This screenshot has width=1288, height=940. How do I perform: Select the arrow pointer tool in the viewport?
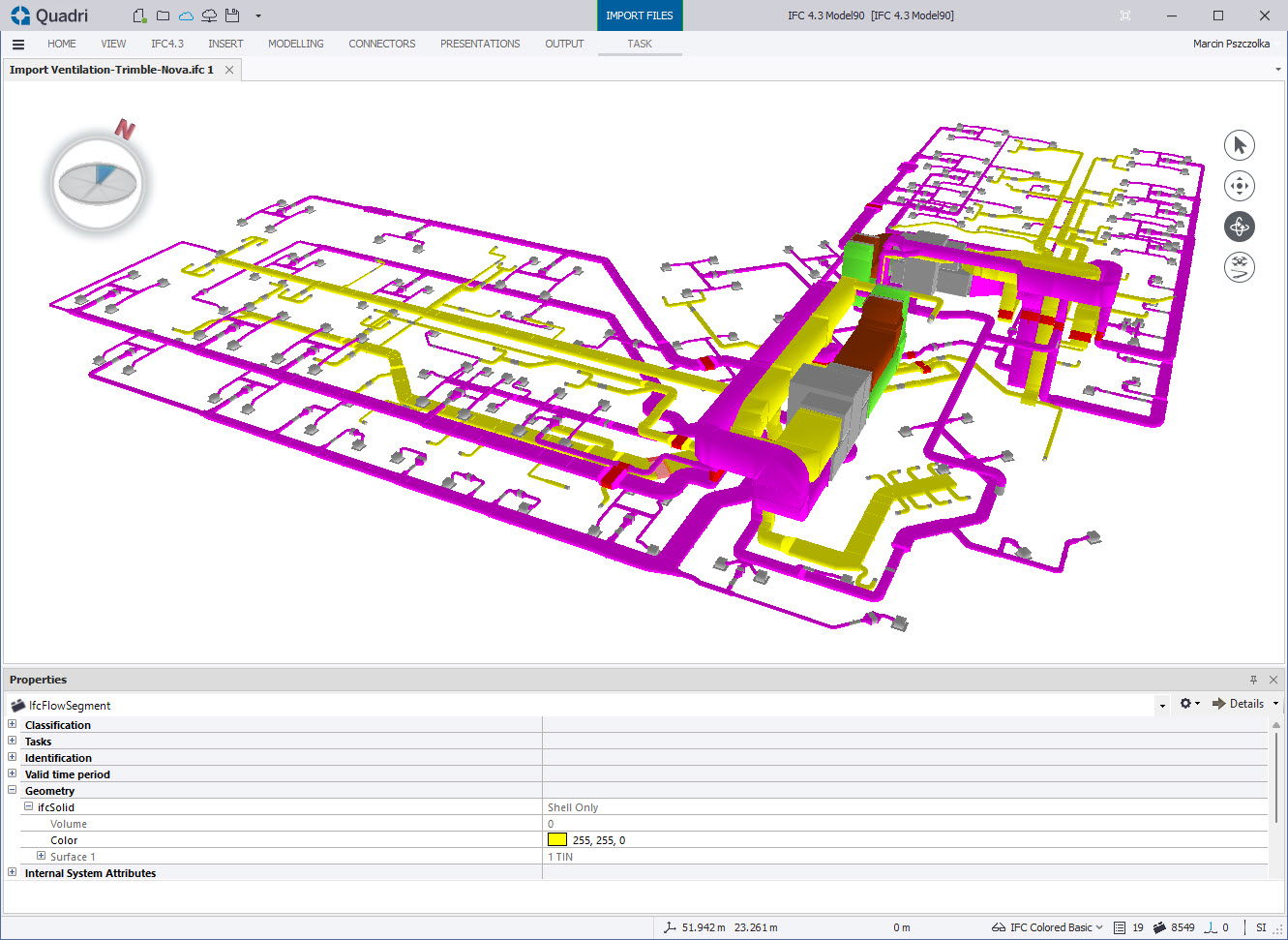click(1240, 145)
